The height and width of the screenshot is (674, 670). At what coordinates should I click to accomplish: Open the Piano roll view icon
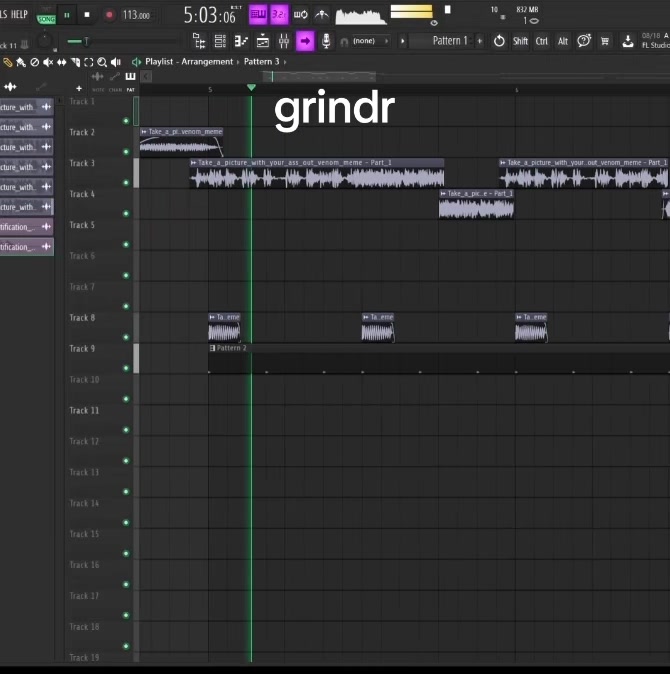(x=241, y=41)
